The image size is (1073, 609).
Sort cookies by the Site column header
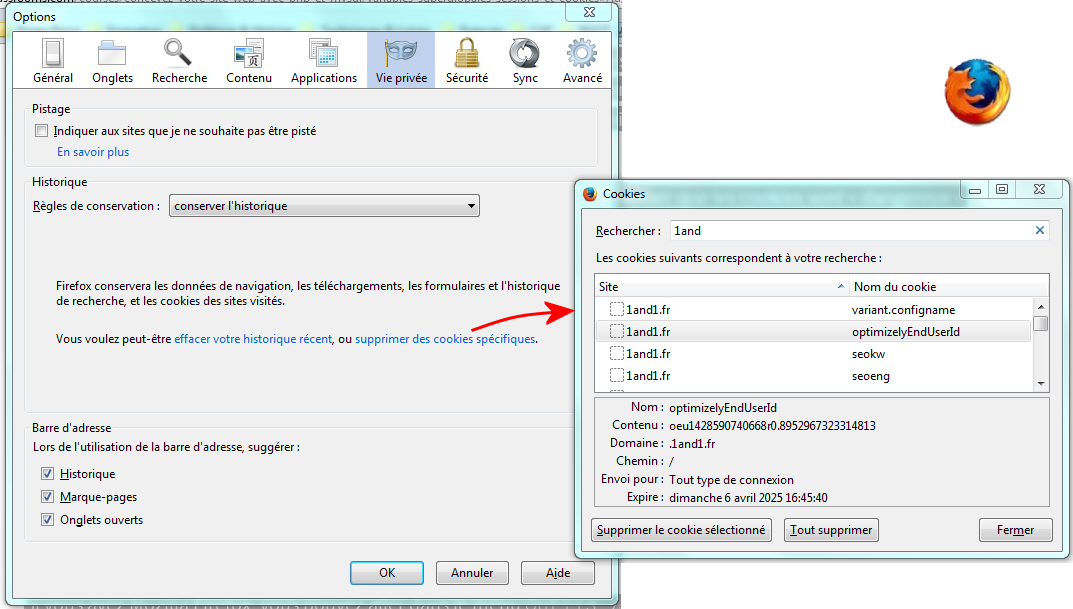pyautogui.click(x=721, y=287)
